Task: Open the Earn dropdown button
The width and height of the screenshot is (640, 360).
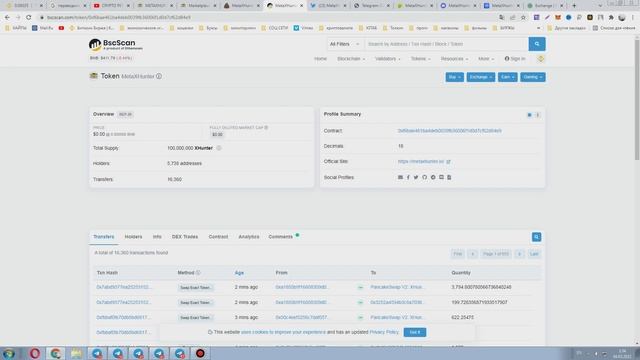Action: coord(507,77)
